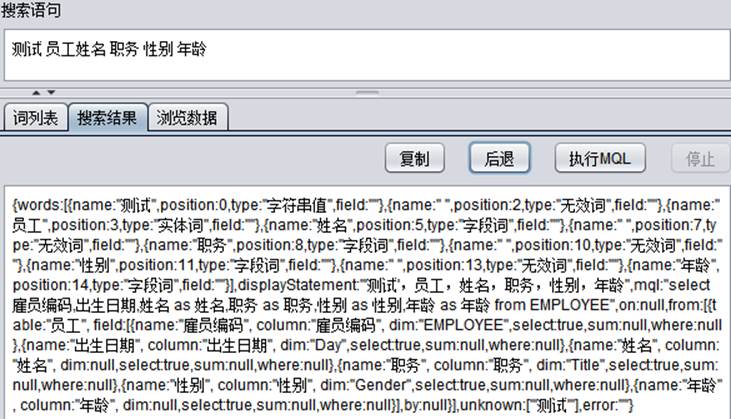The image size is (731, 419).
Task: Click the 搜索语句 label above the search box
Action: [31, 11]
